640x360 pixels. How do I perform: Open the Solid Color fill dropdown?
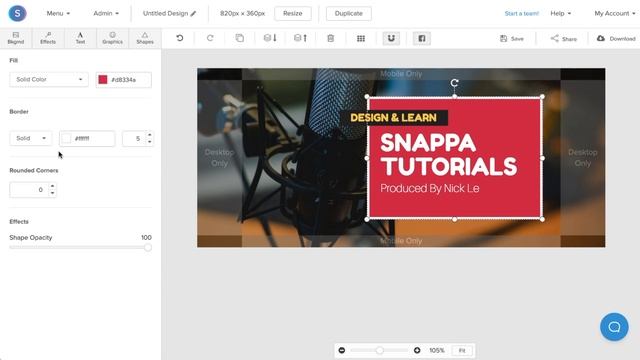tap(49, 80)
